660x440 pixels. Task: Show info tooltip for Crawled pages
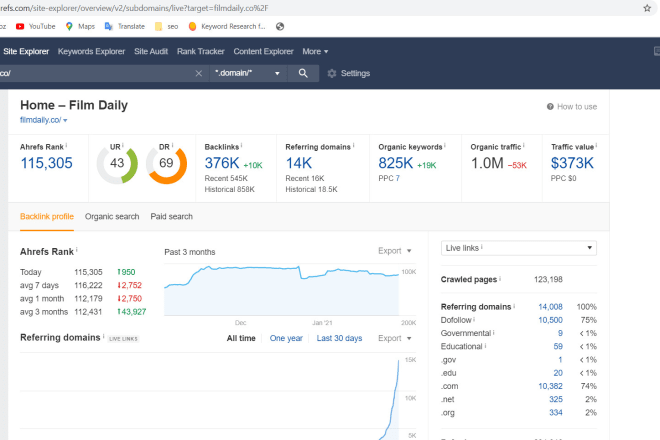point(500,278)
